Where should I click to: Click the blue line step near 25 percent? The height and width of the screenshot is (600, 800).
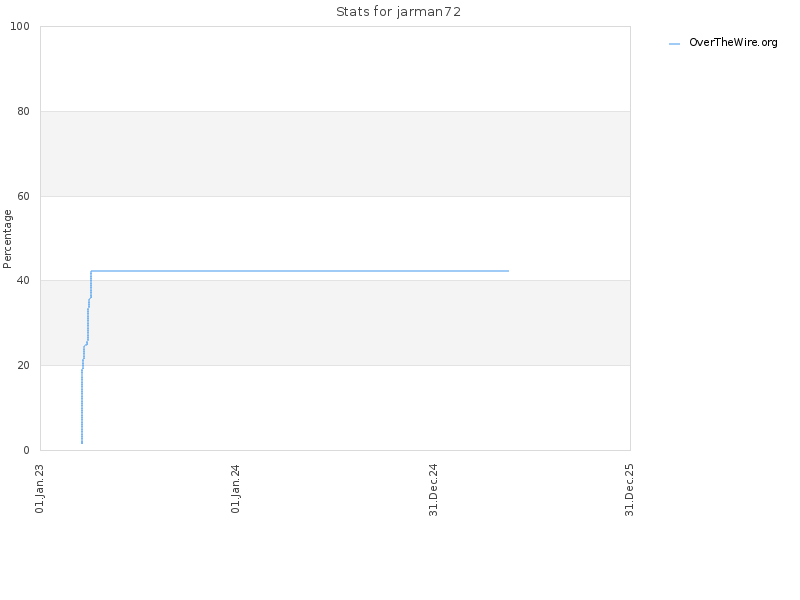pos(85,345)
